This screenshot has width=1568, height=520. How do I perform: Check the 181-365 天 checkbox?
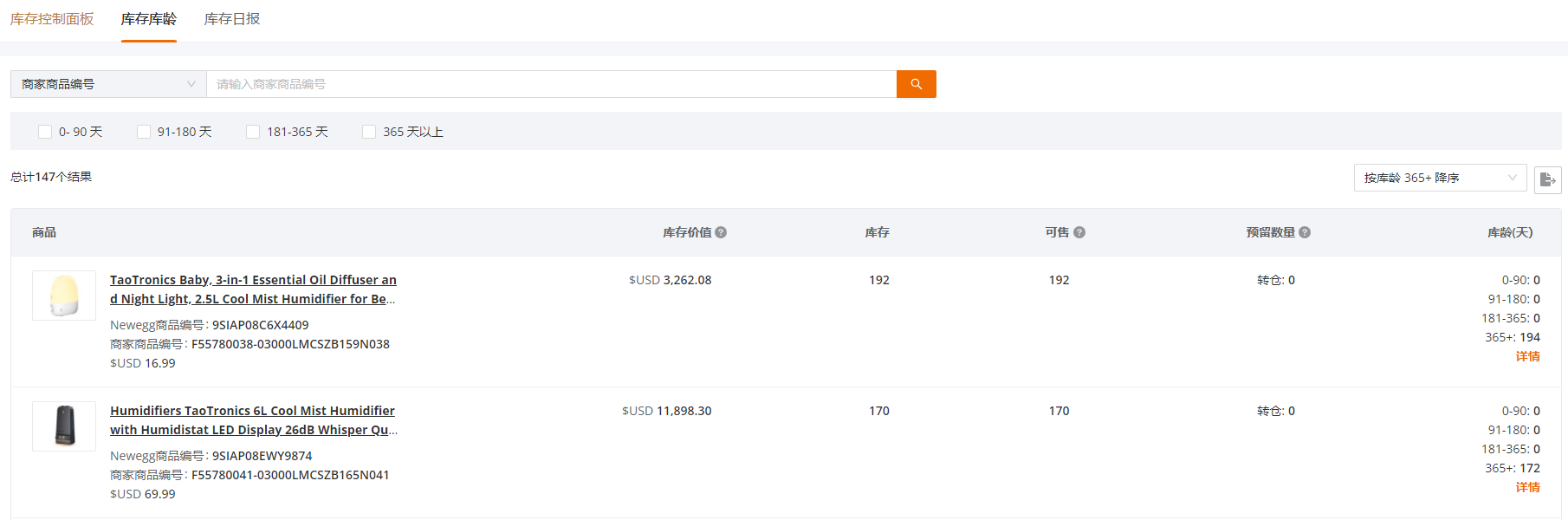click(x=253, y=132)
